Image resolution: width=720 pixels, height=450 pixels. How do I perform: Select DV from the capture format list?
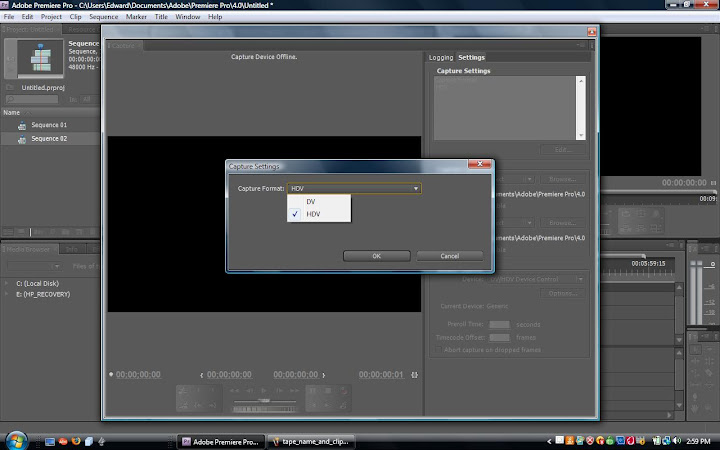(312, 202)
